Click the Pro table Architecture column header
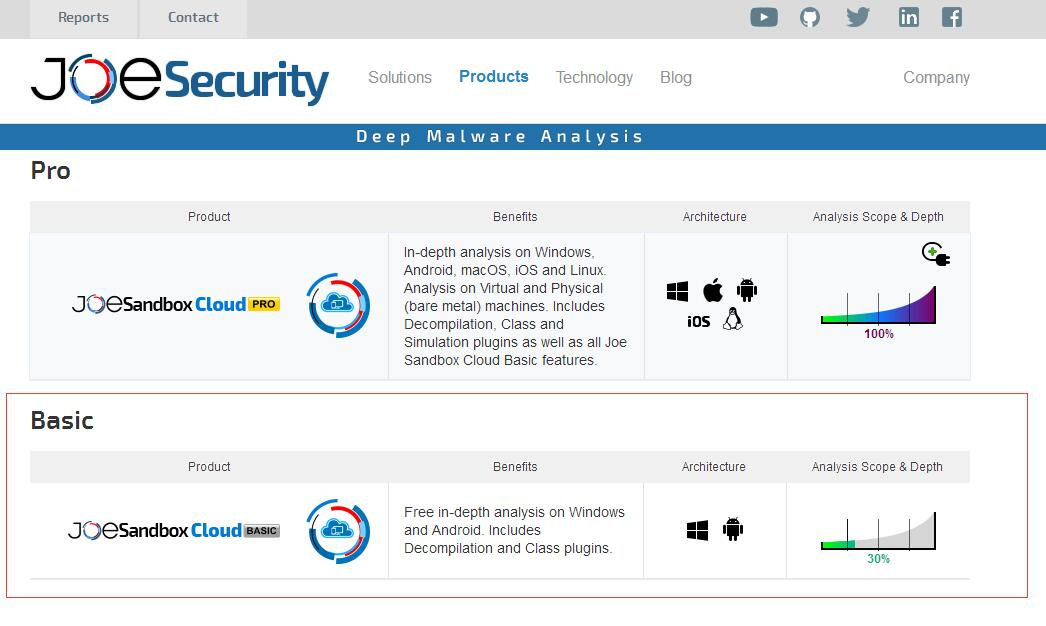 [714, 217]
